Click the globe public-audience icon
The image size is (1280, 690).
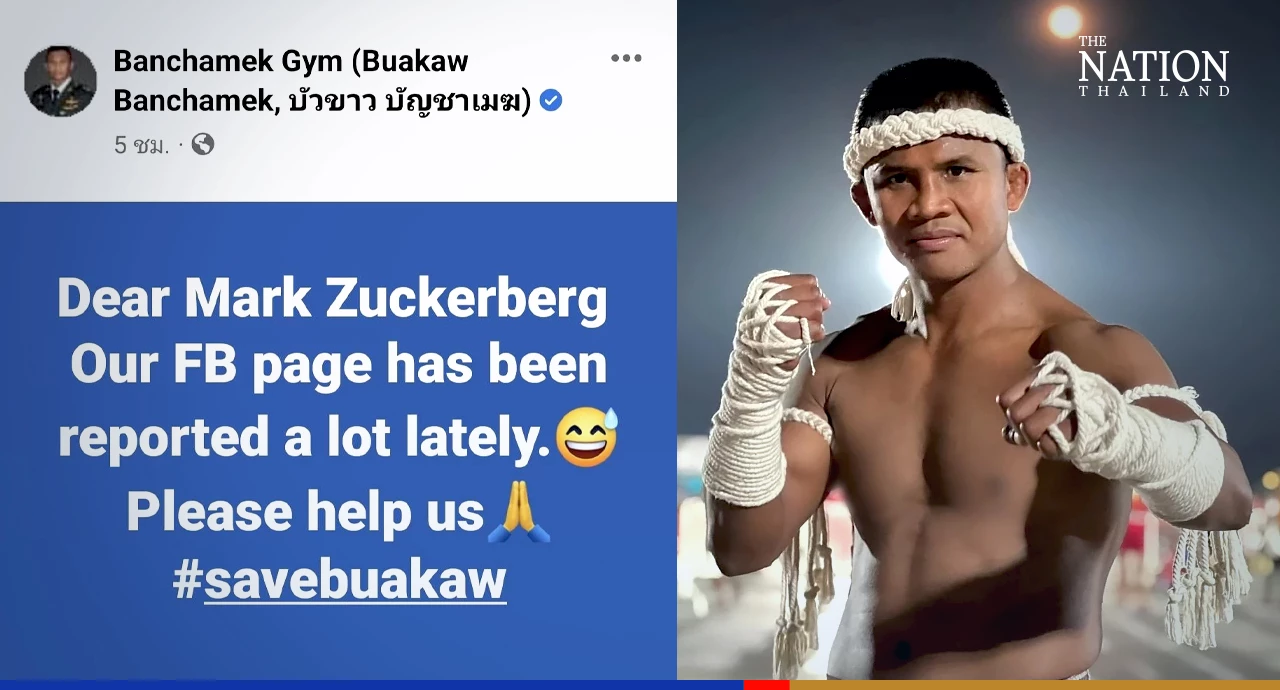[x=203, y=144]
